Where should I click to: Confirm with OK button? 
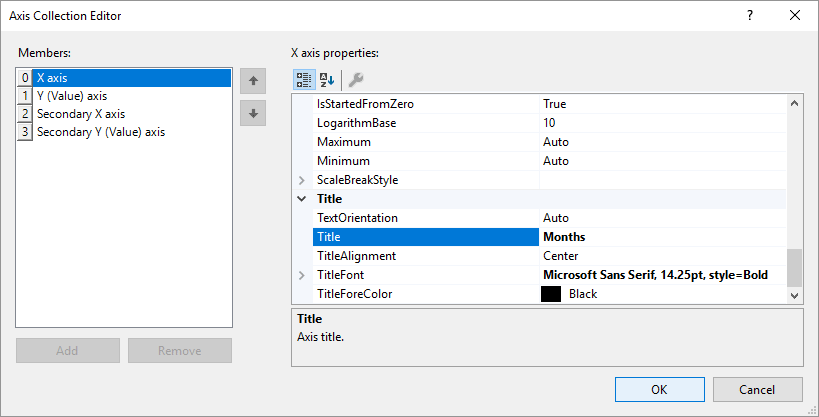coord(660,390)
